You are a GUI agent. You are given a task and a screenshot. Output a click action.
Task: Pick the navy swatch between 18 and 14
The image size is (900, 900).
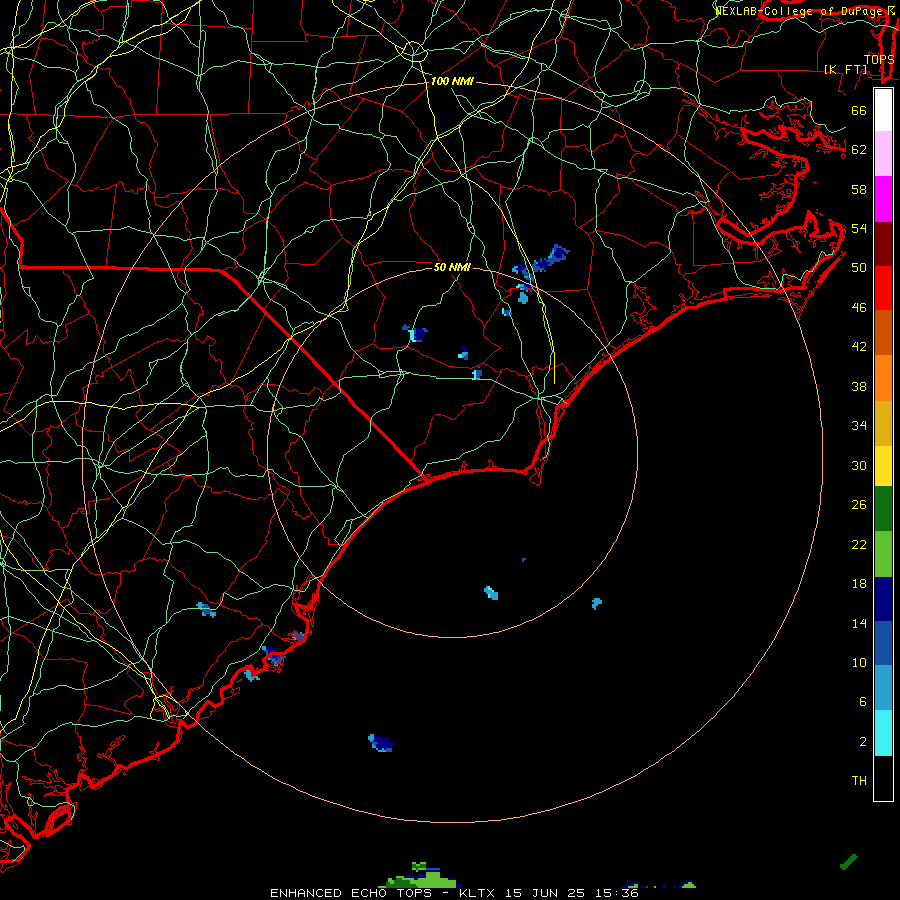point(883,599)
